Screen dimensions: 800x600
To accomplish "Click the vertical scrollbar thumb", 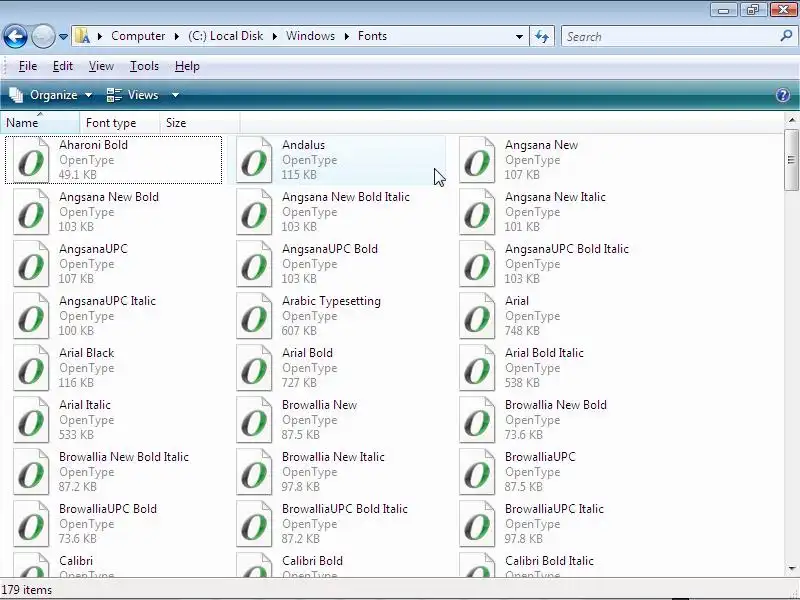I will 791,160.
